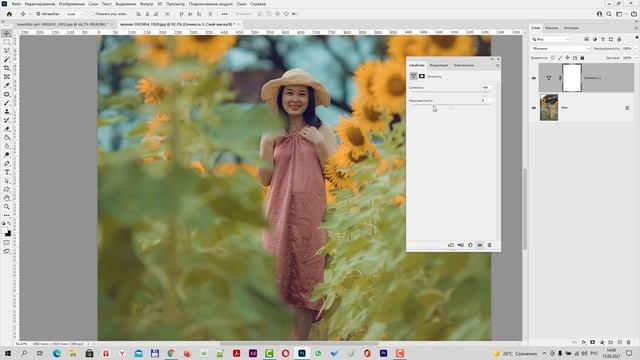Image resolution: width=640 pixels, height=360 pixels.
Task: Open the layer Opacity dropdown arrow
Action: (x=635, y=49)
